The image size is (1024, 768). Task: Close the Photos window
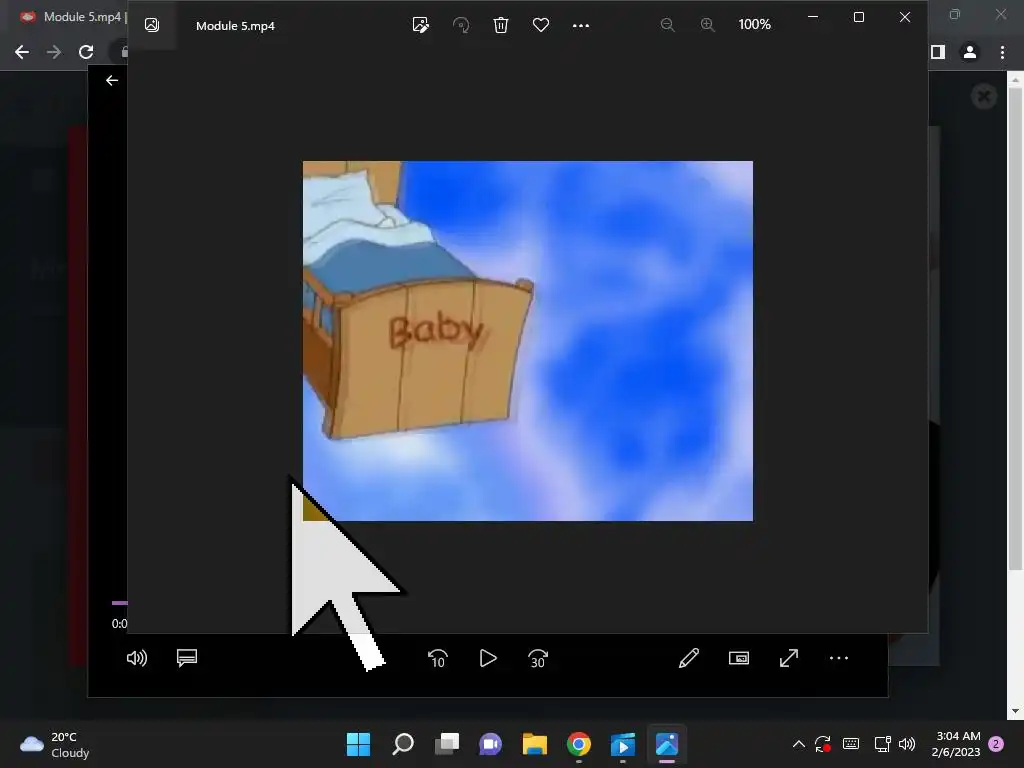tap(904, 17)
